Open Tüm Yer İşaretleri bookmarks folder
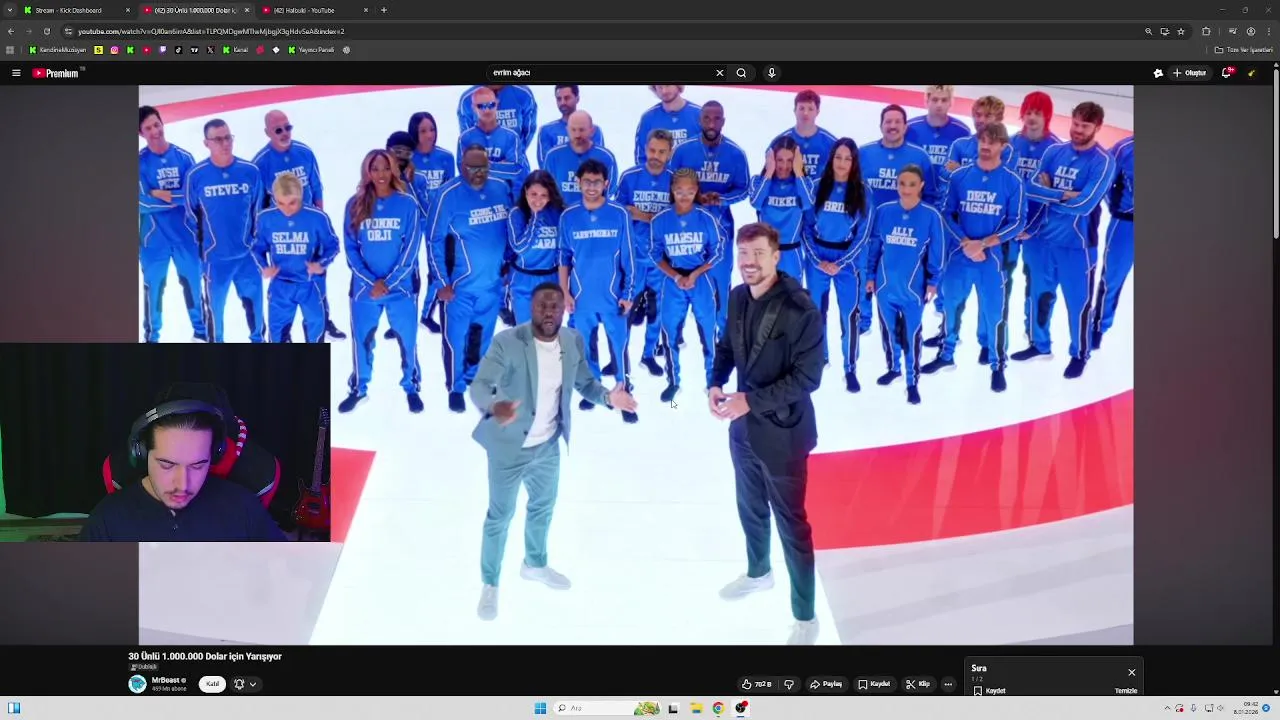 1244,50
